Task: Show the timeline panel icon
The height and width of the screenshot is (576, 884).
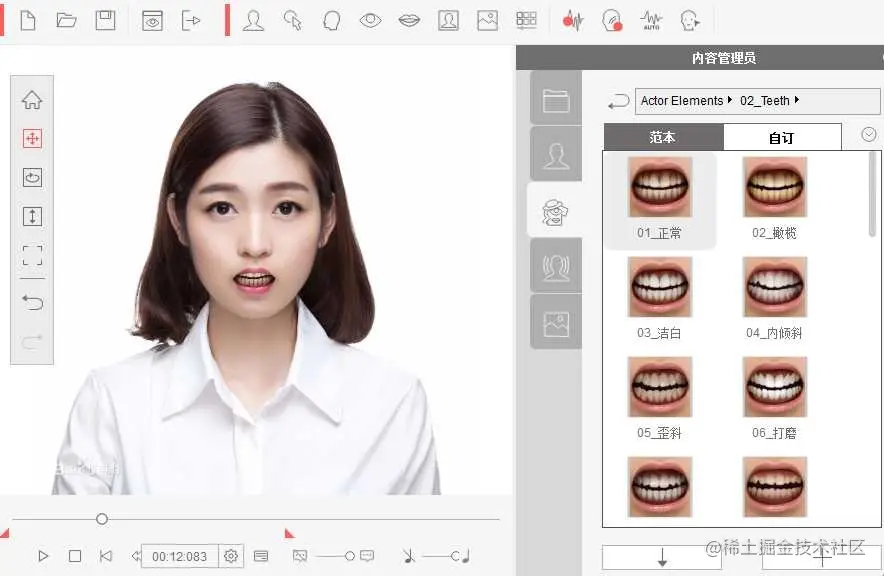Action: pos(261,556)
